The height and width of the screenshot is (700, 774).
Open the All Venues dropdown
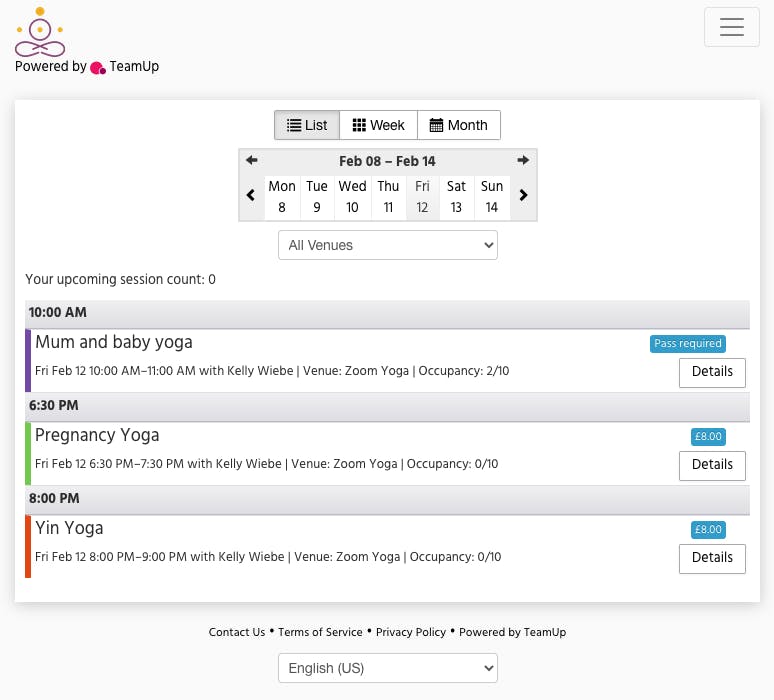pos(387,245)
